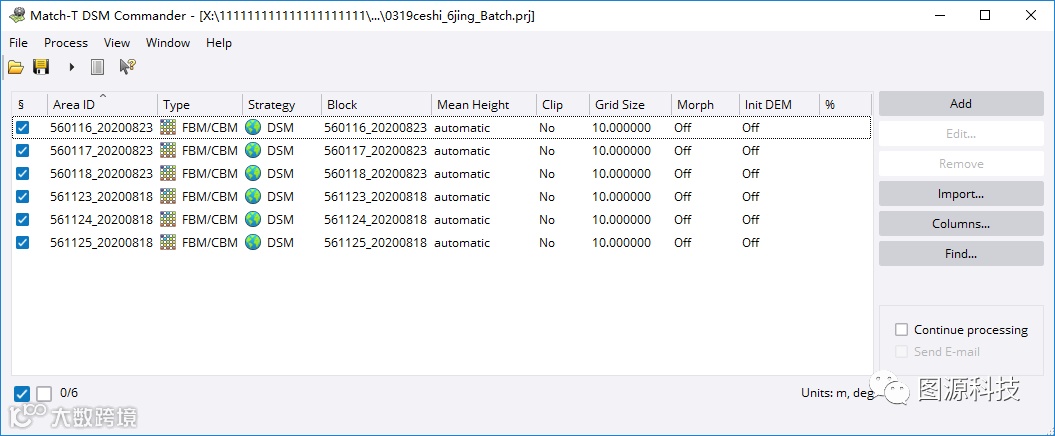Click the 0/6 selection counter
The image size is (1055, 436).
coord(69,393)
